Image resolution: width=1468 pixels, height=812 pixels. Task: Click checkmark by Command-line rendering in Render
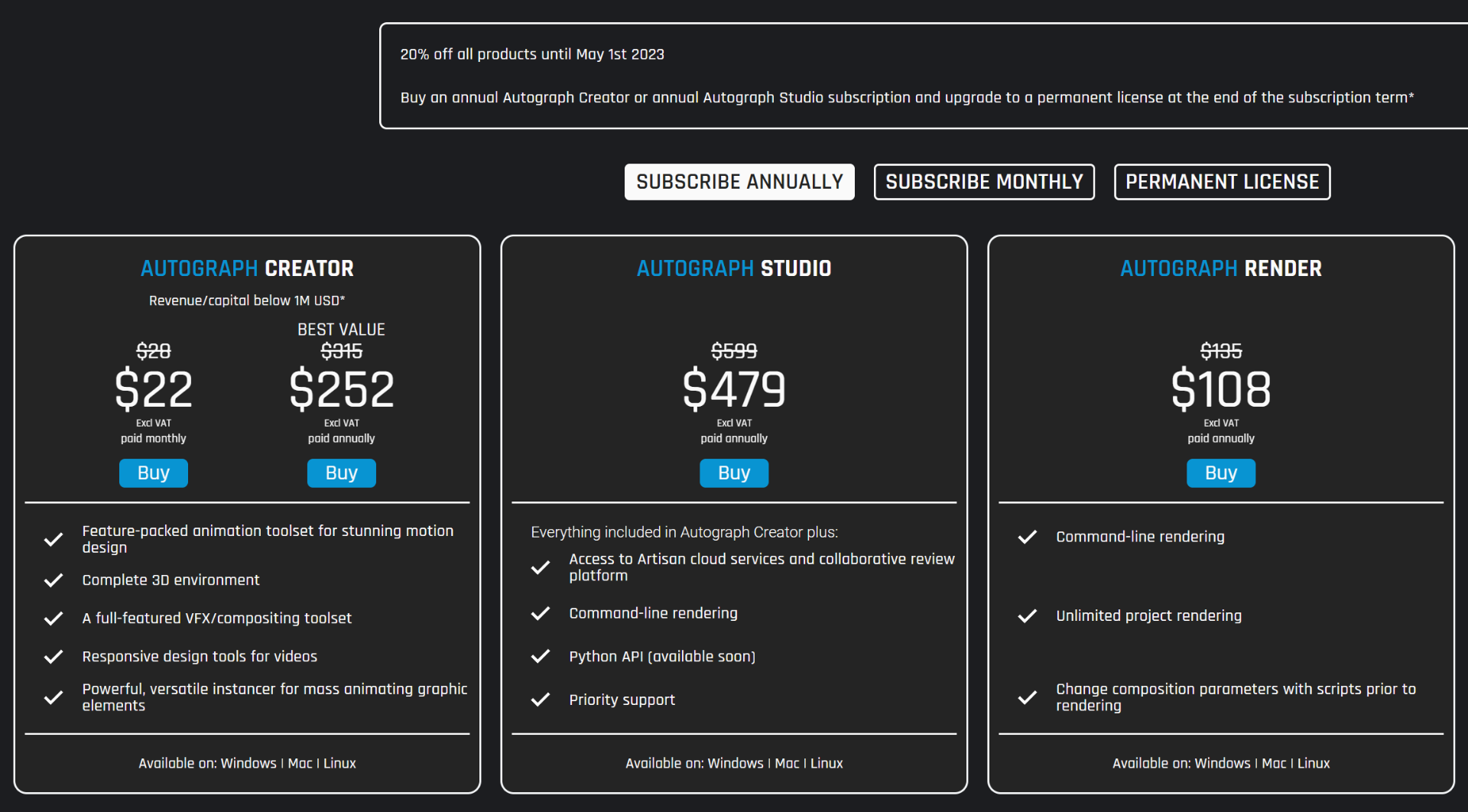1028,537
